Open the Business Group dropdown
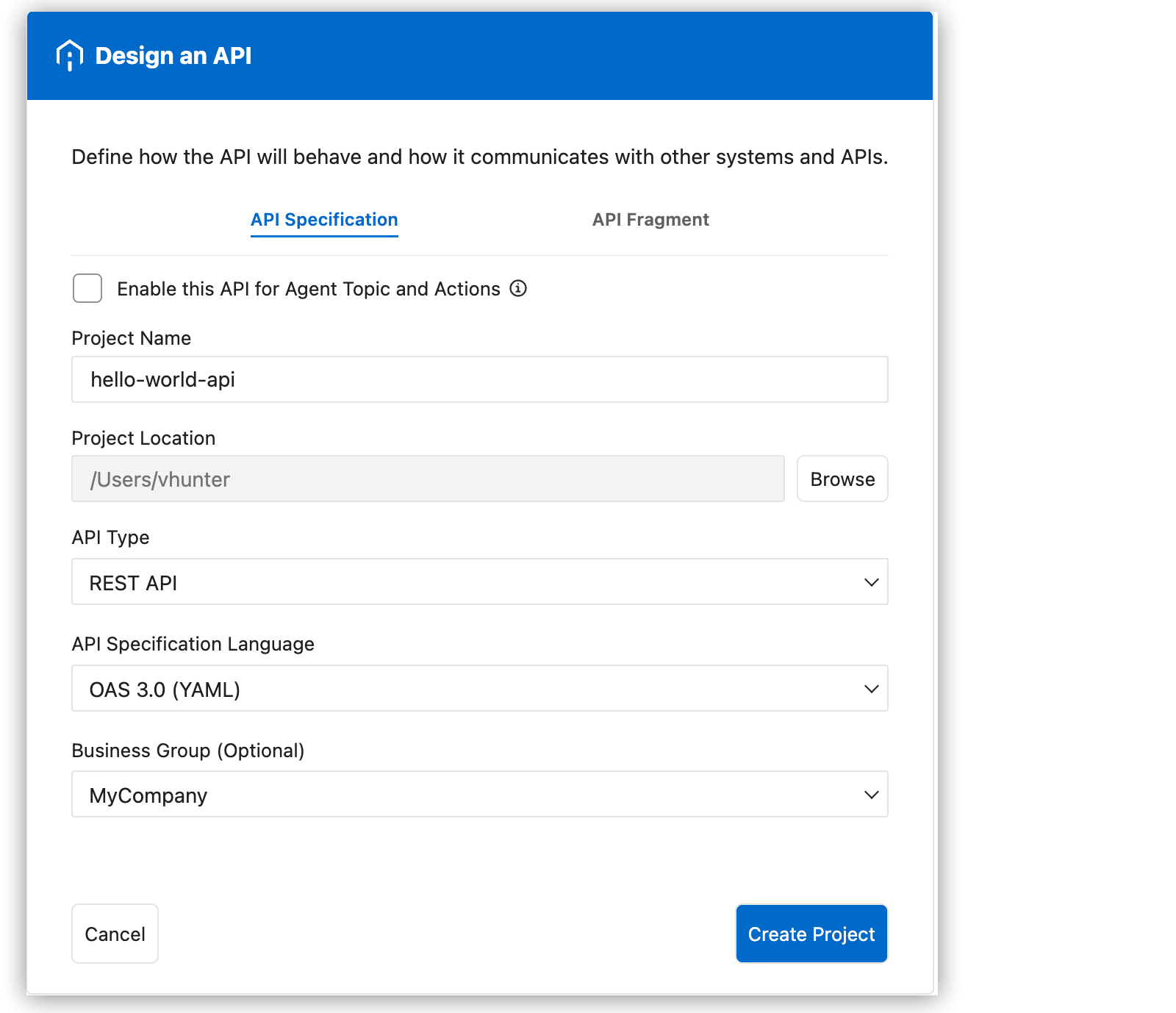Screen dimensions: 1176x1013 pyautogui.click(x=480, y=794)
